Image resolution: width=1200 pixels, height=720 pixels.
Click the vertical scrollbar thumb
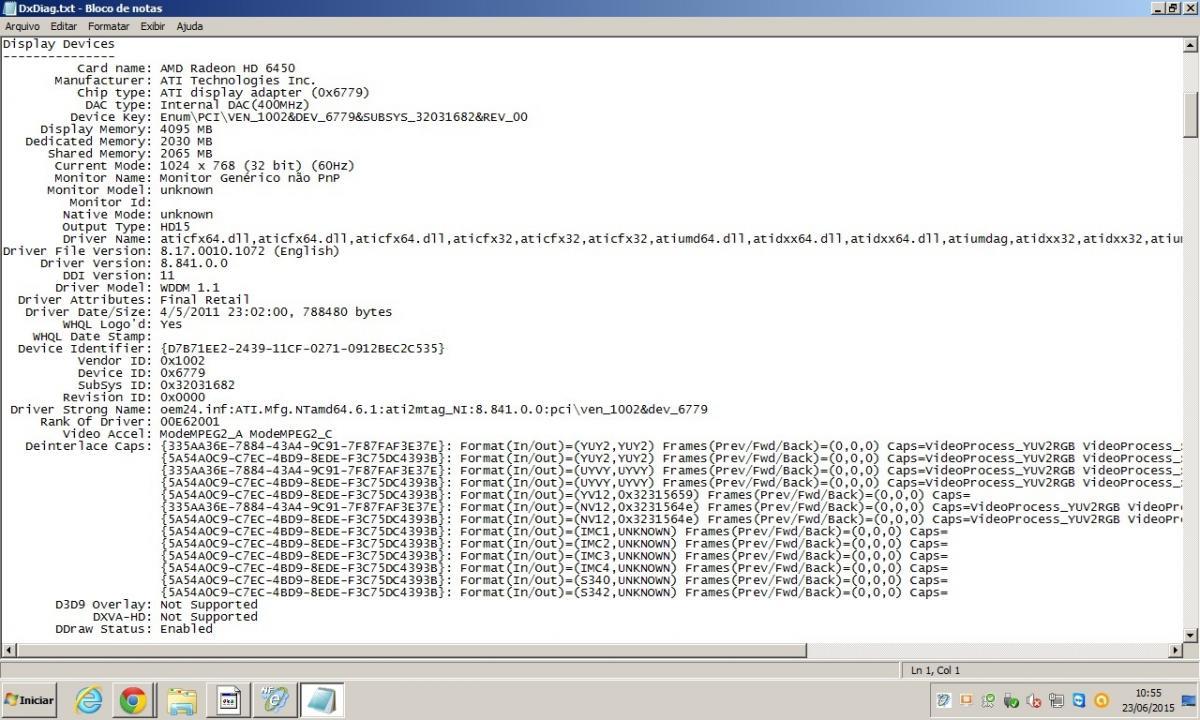(x=1191, y=115)
